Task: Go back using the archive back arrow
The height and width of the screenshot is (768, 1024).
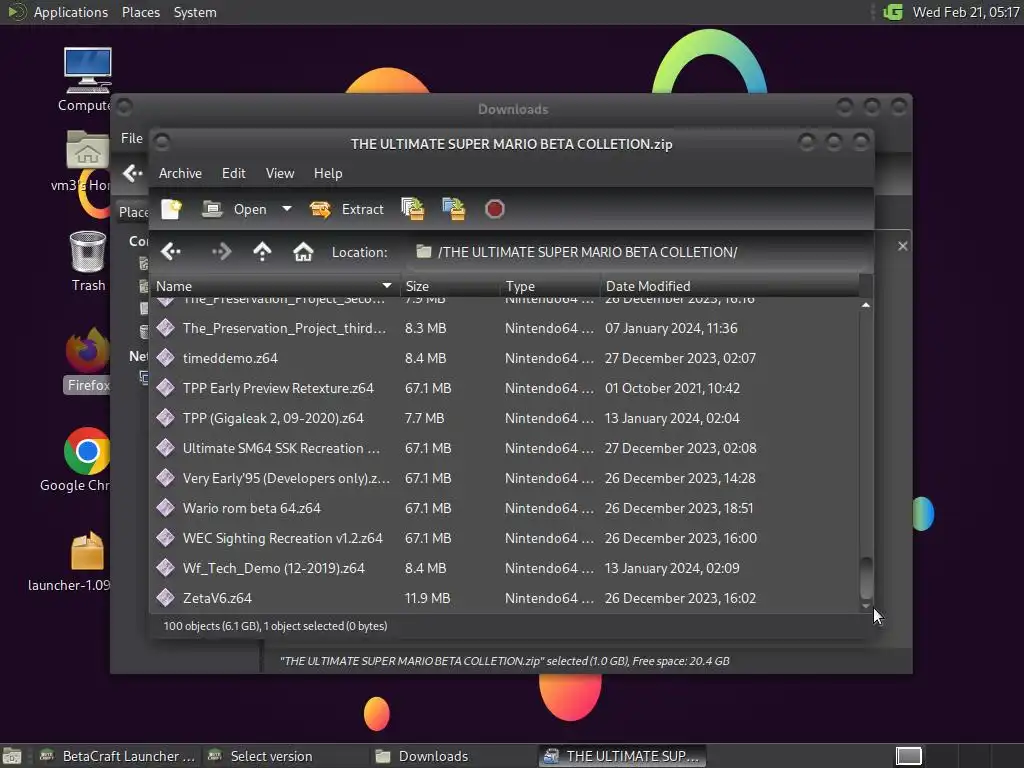Action: pos(171,251)
